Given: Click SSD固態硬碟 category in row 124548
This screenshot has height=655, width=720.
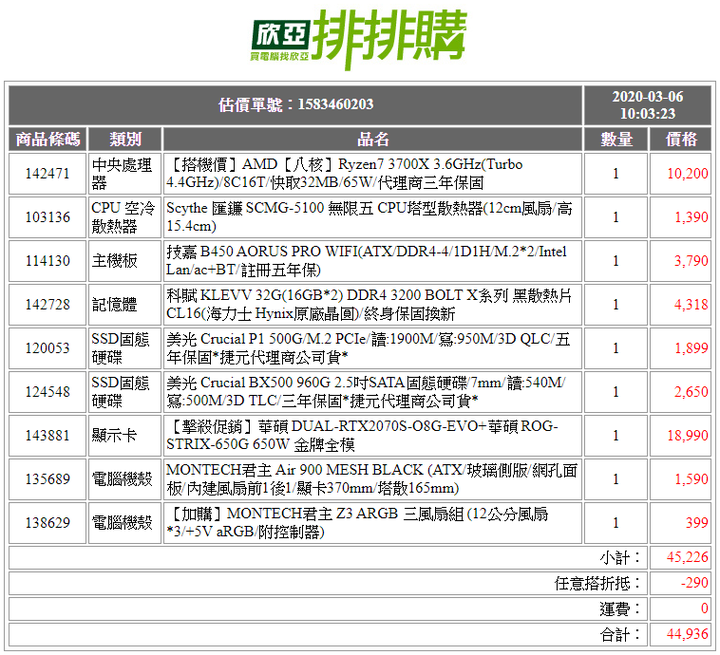Looking at the screenshot, I should coord(125,392).
